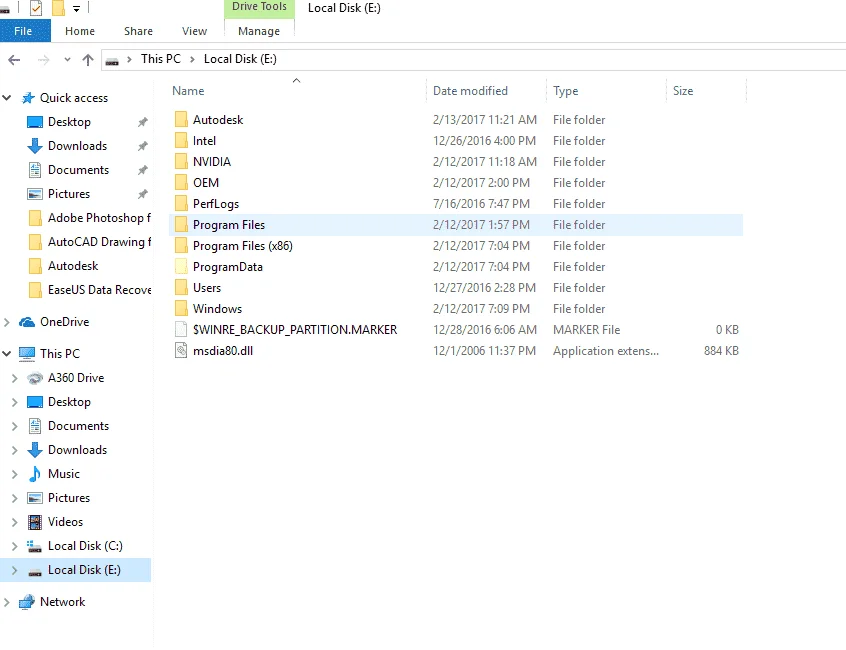Select the OEM folder
This screenshot has height=650, width=846.
click(206, 183)
